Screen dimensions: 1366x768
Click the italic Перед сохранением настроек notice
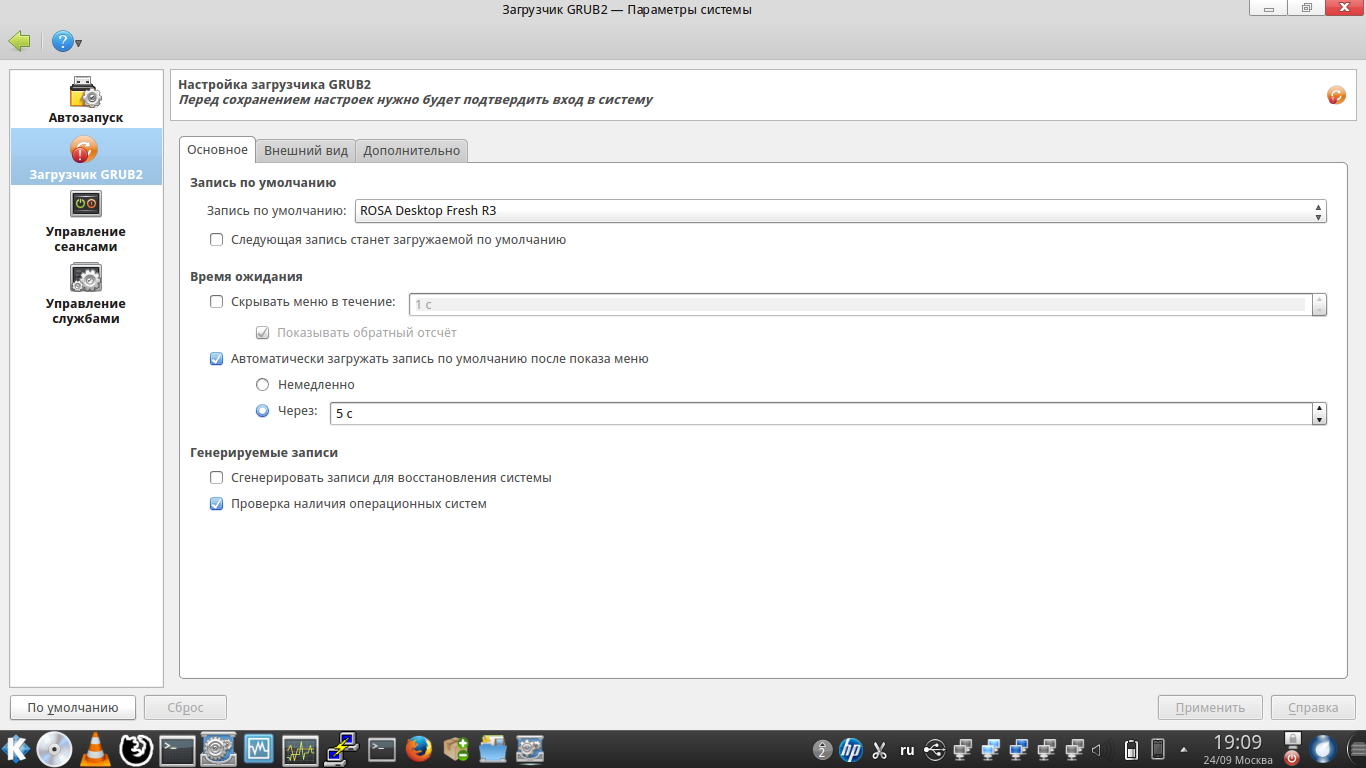[x=416, y=100]
